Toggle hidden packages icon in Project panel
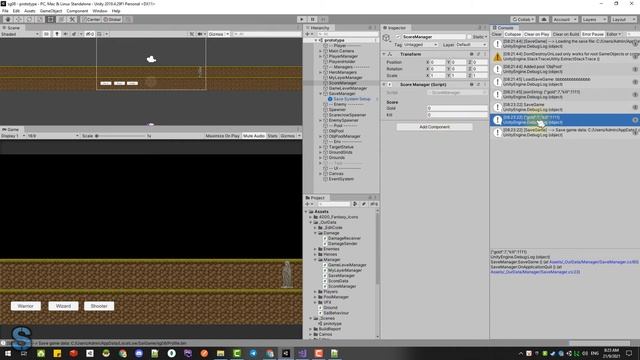The image size is (640, 360). pos(374,204)
